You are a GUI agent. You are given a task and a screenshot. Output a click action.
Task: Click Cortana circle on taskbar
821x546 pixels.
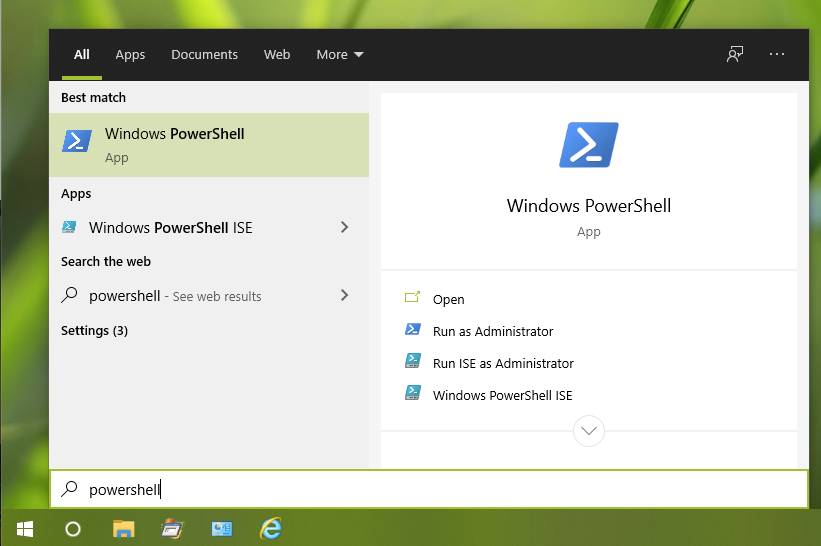pyautogui.click(x=73, y=529)
